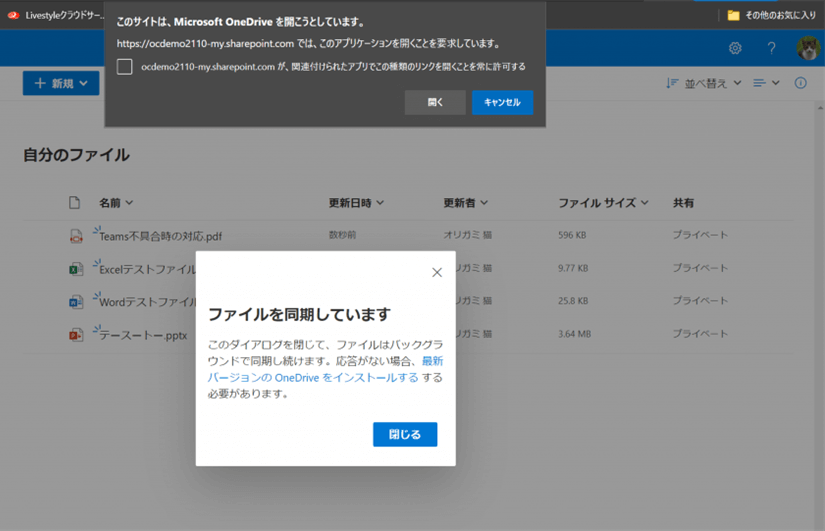Click プライベート sharing status of the 3.64 MB file
This screenshot has height=531, width=825.
(x=700, y=334)
